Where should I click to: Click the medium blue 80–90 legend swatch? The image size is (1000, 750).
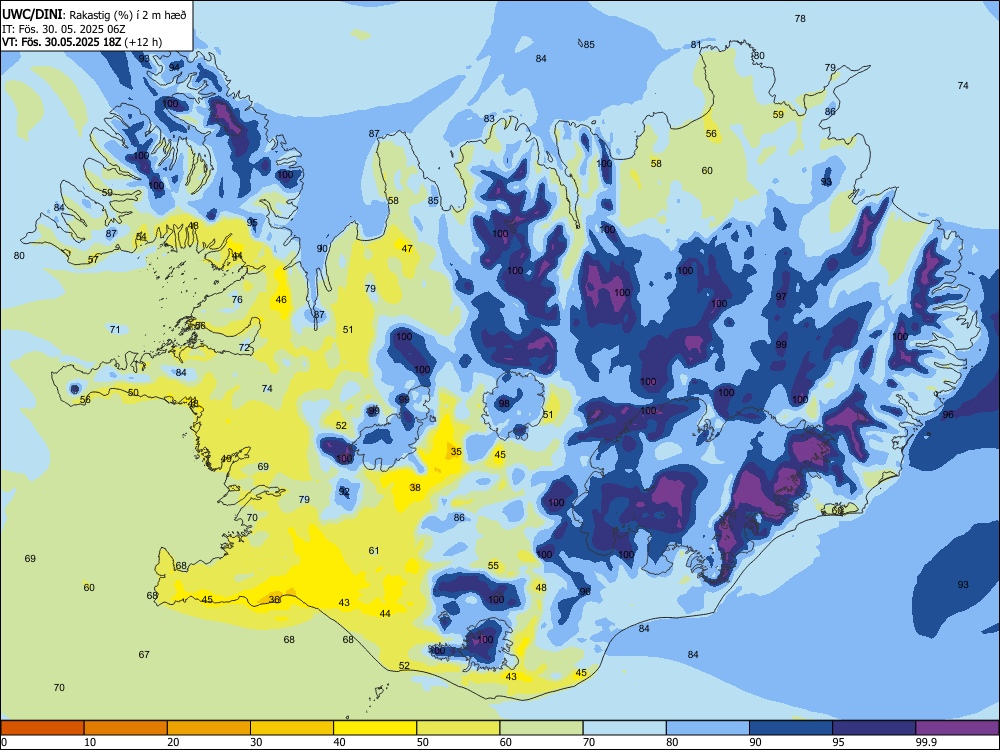click(708, 728)
